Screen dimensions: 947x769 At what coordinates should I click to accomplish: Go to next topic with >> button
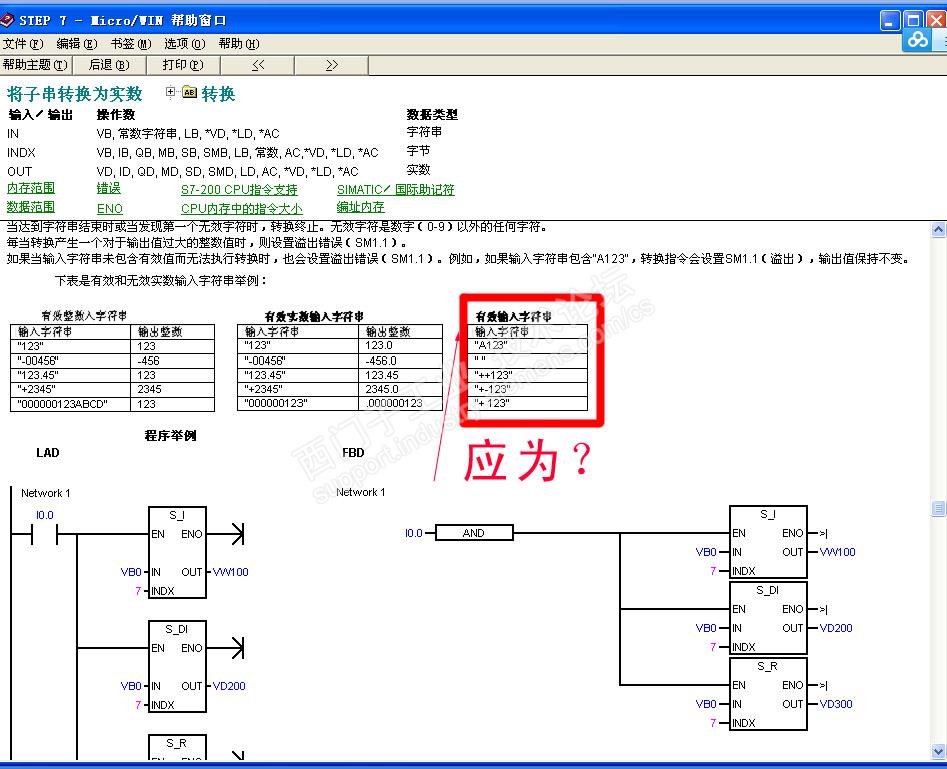tap(332, 65)
